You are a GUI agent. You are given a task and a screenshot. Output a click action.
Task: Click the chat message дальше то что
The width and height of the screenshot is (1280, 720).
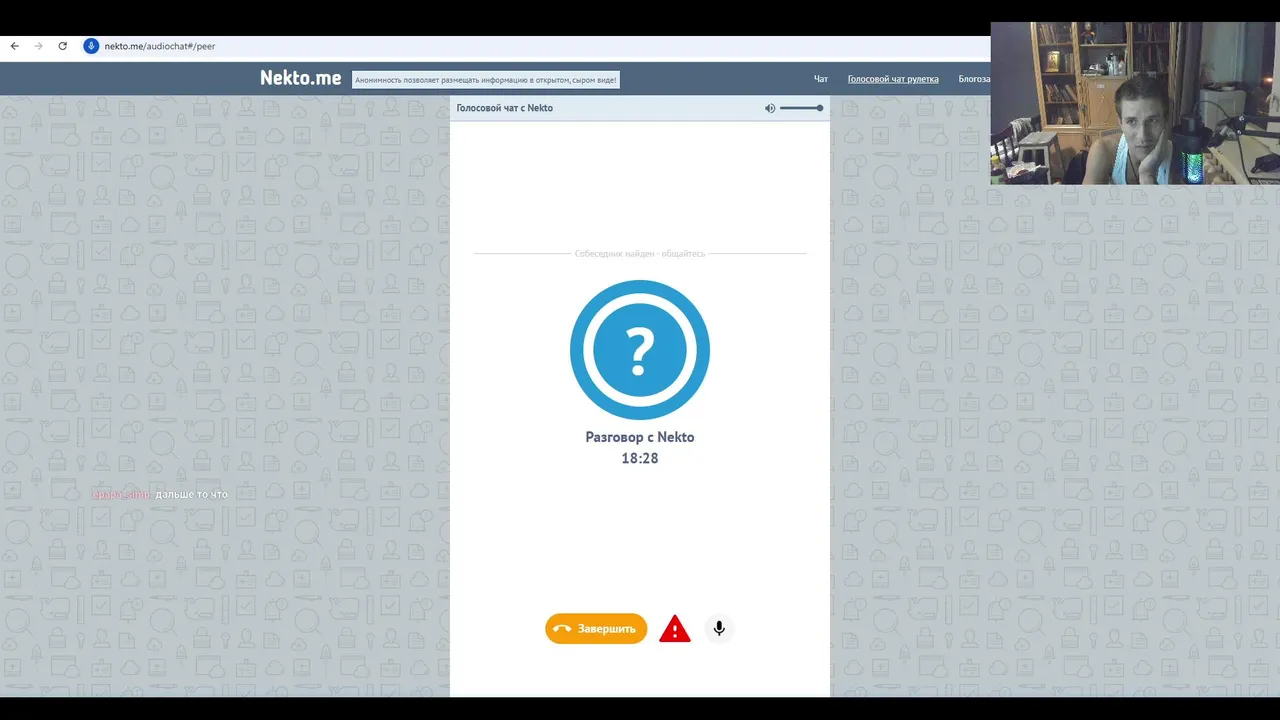coord(191,494)
